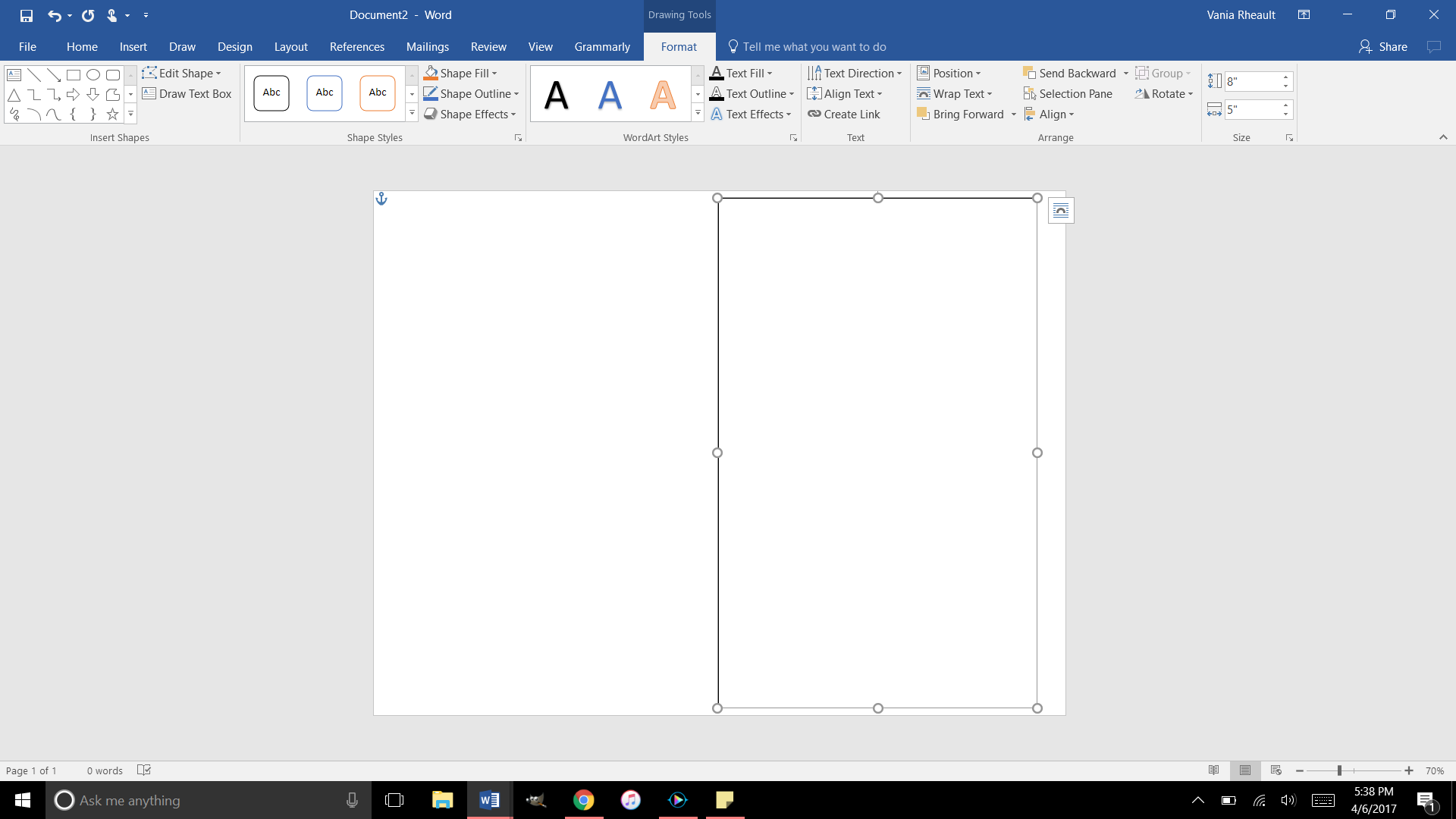Viewport: 1456px width, 819px height.
Task: Click Draw Text Box button
Action: click(187, 94)
